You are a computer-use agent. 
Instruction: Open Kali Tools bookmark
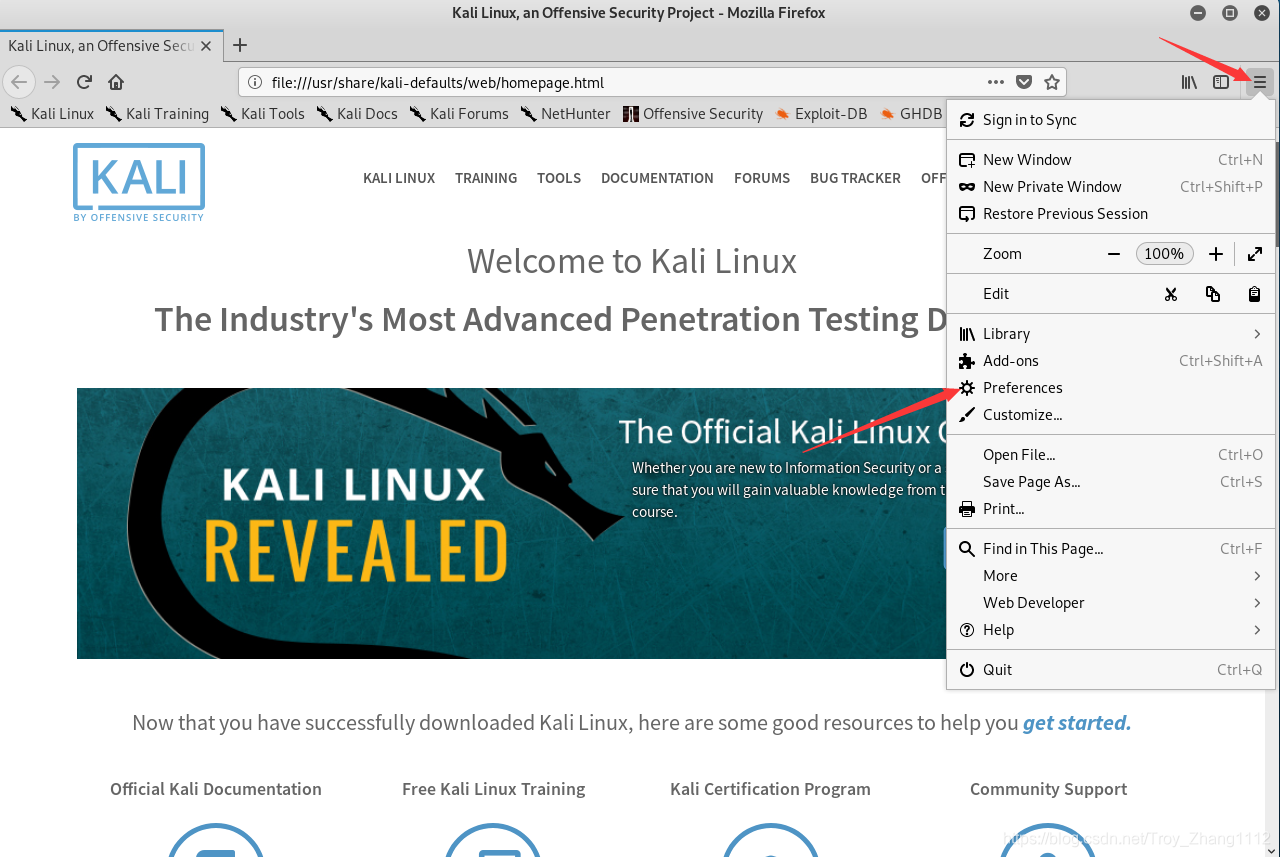(x=262, y=114)
